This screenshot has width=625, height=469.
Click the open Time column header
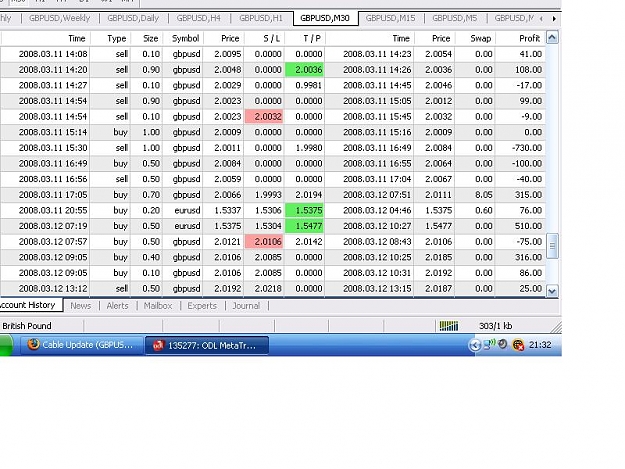[x=45, y=38]
